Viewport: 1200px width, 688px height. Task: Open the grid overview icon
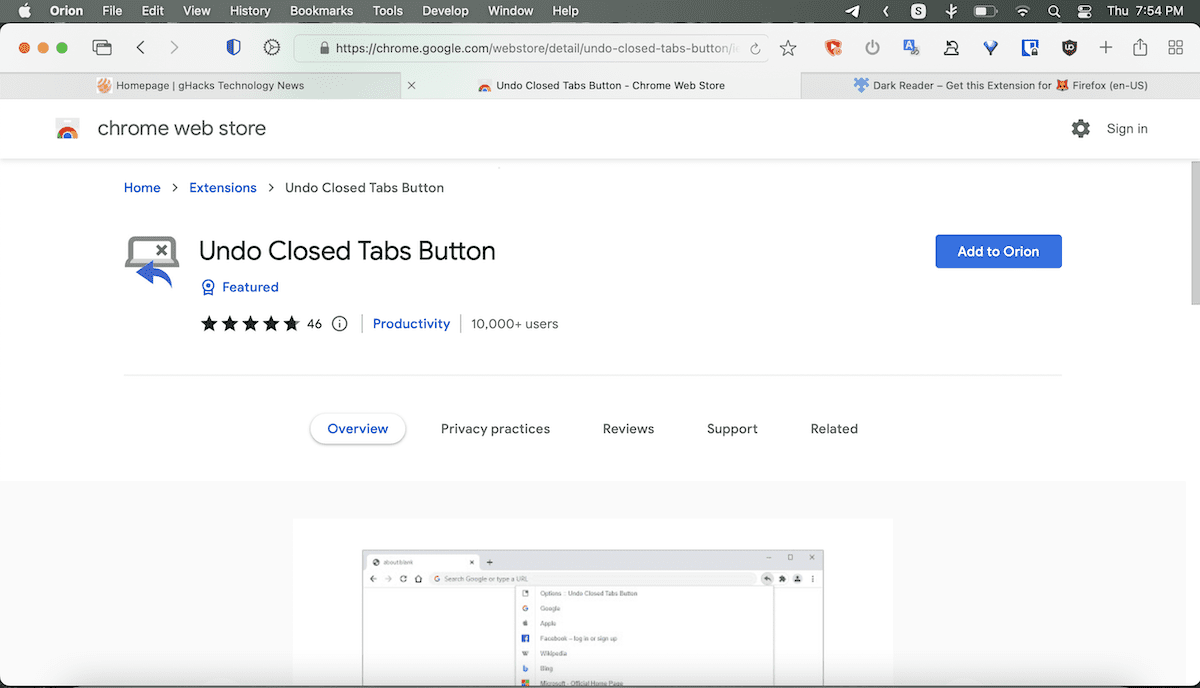(x=1175, y=47)
